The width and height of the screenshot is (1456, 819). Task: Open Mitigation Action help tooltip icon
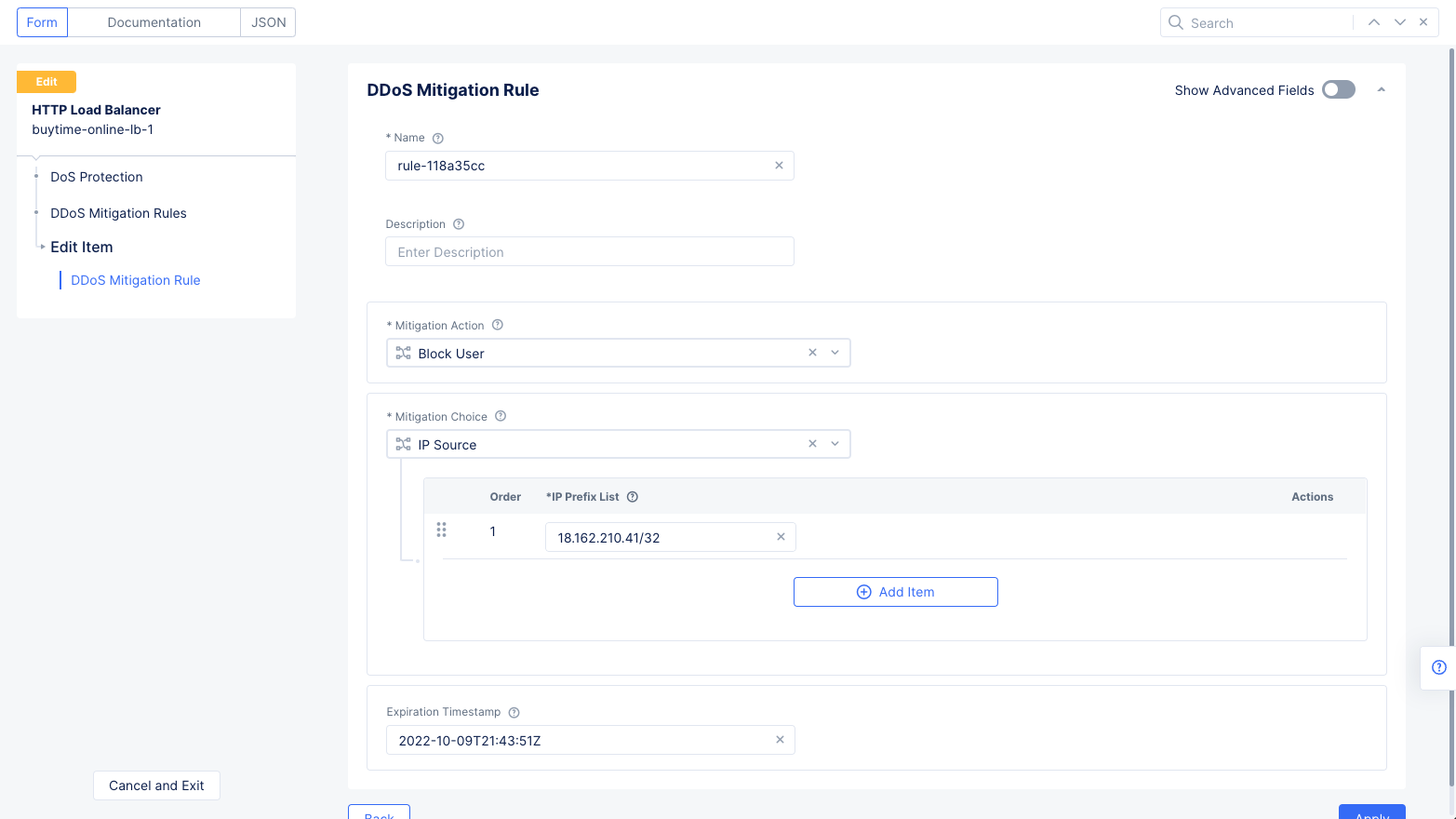(498, 325)
